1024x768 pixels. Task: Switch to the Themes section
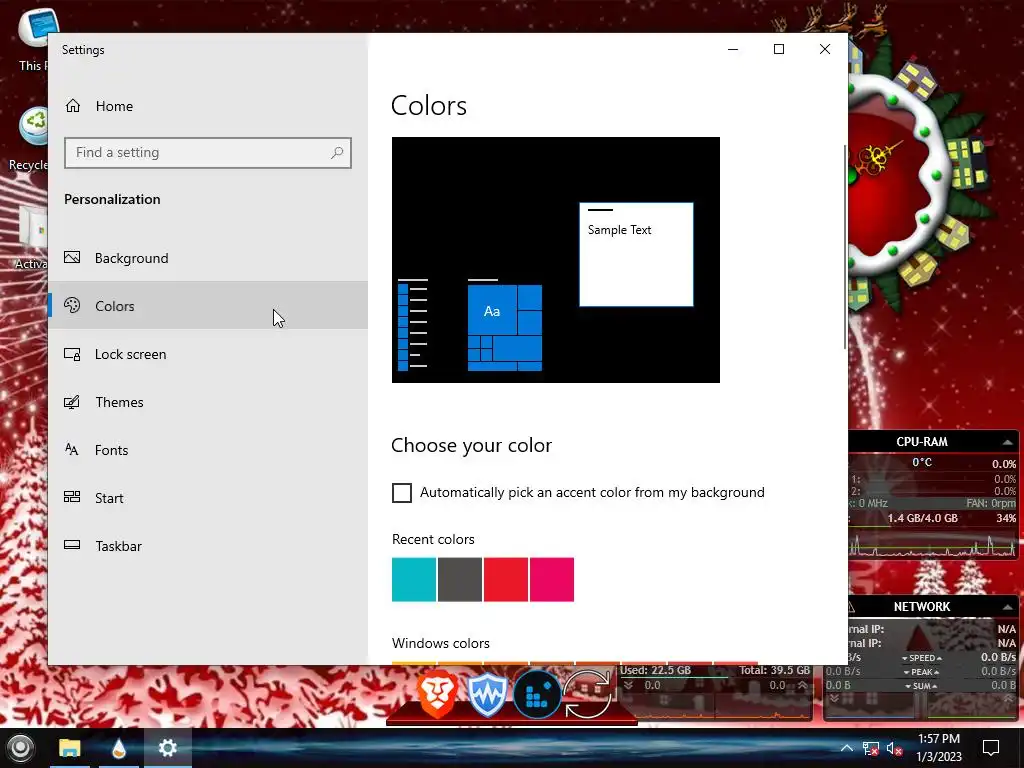(x=208, y=402)
